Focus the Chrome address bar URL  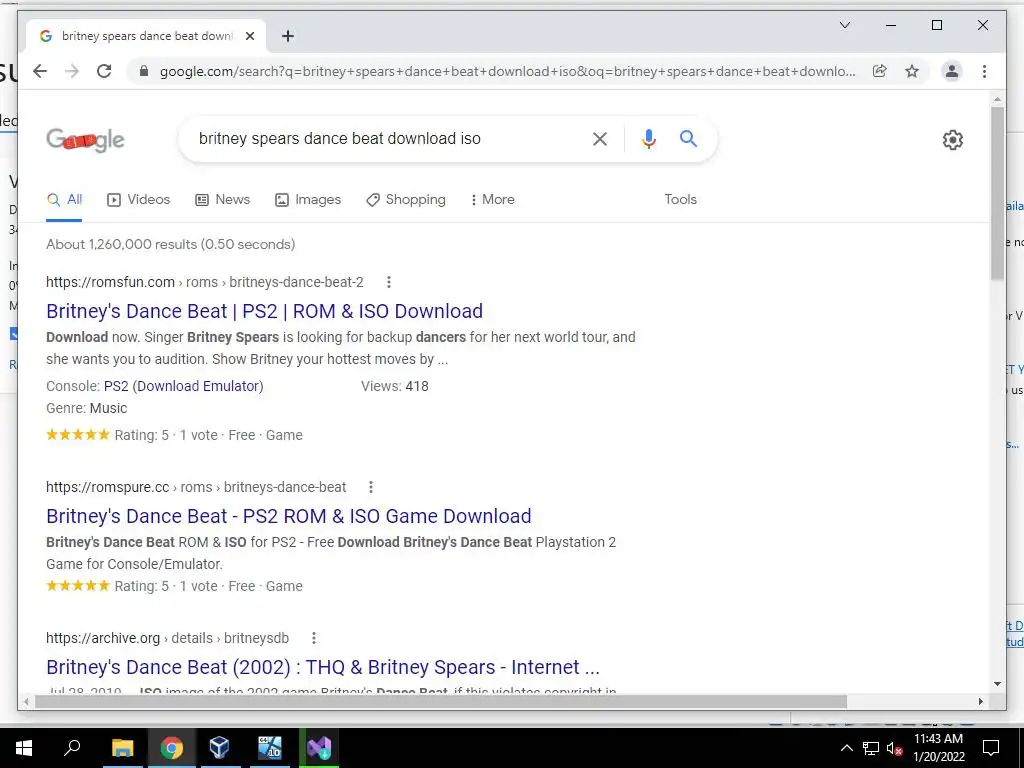tap(507, 71)
